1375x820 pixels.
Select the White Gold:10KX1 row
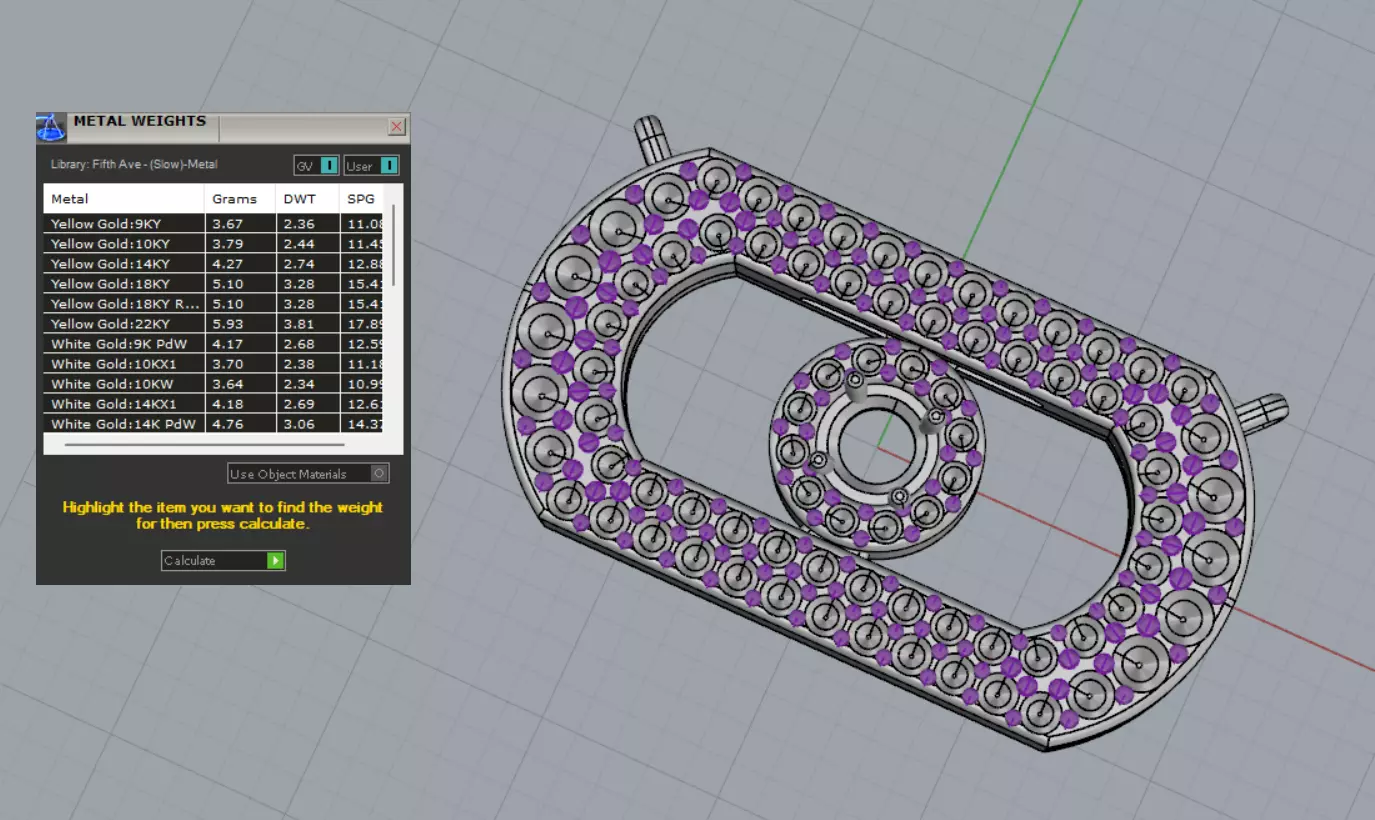[x=214, y=364]
